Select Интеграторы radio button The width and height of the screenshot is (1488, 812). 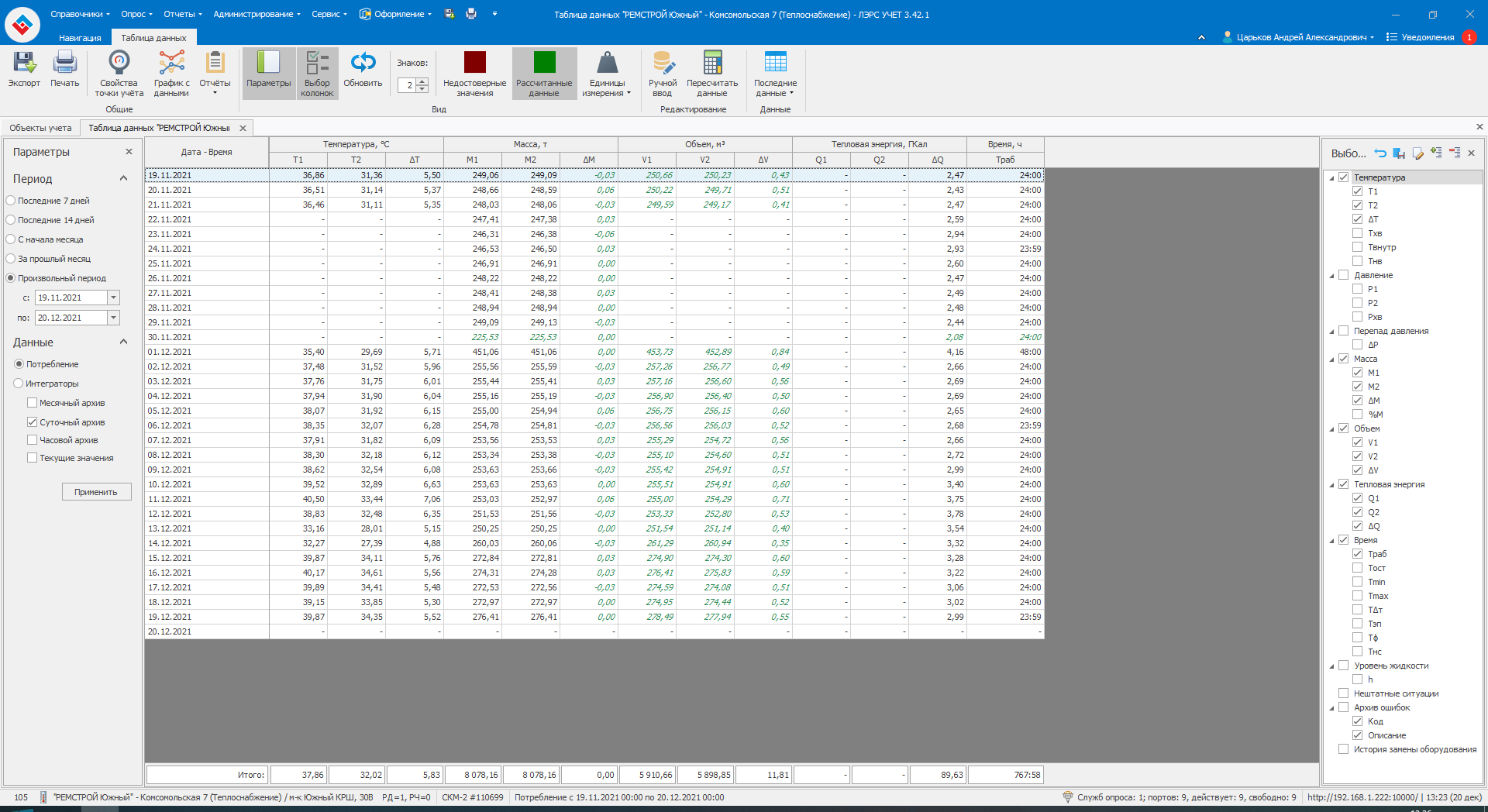coord(19,384)
